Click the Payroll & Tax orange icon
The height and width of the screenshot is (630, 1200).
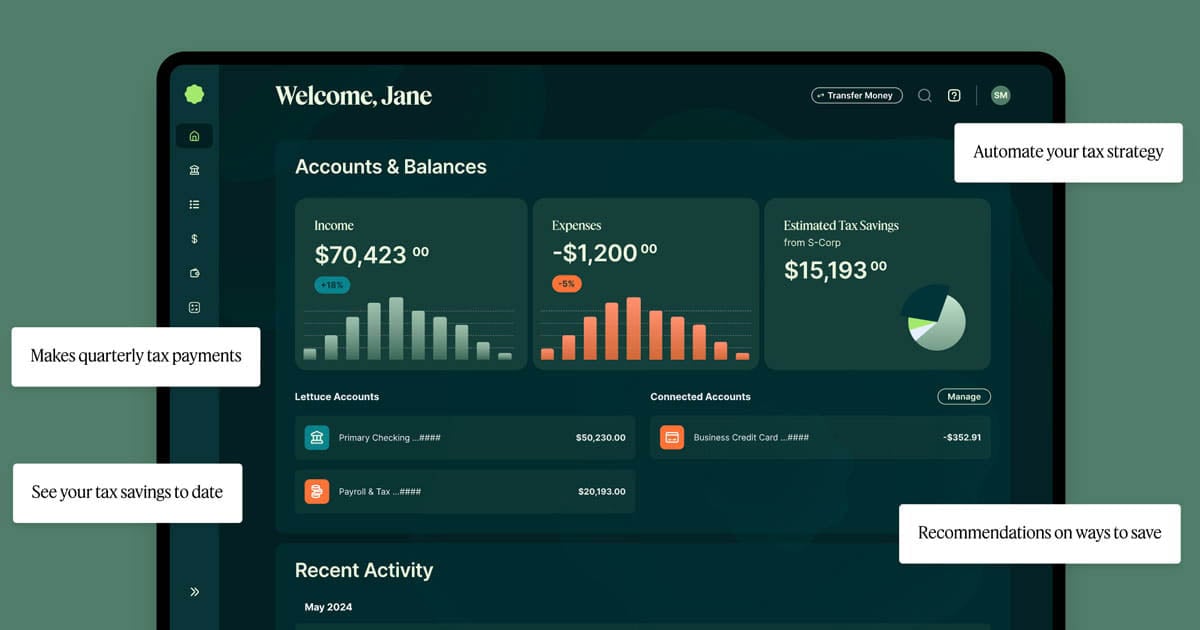[317, 491]
